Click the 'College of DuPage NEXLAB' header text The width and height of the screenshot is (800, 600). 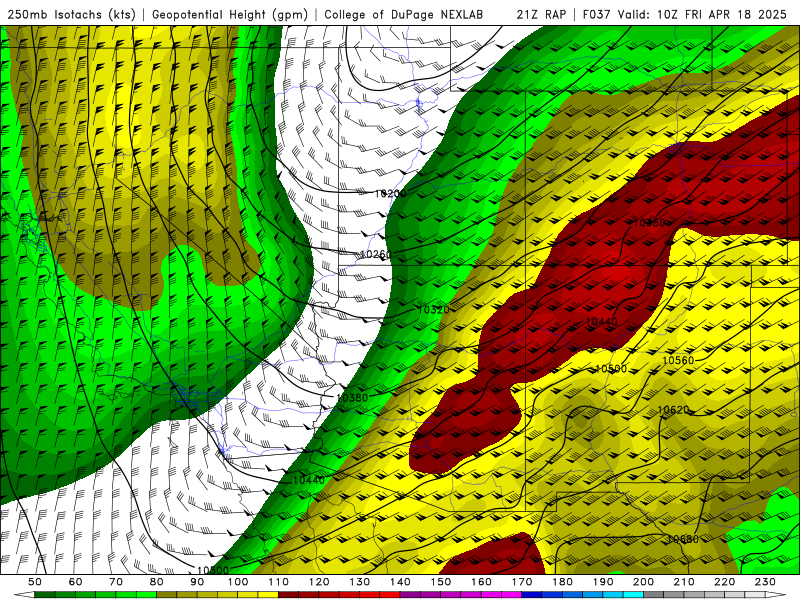(x=404, y=14)
